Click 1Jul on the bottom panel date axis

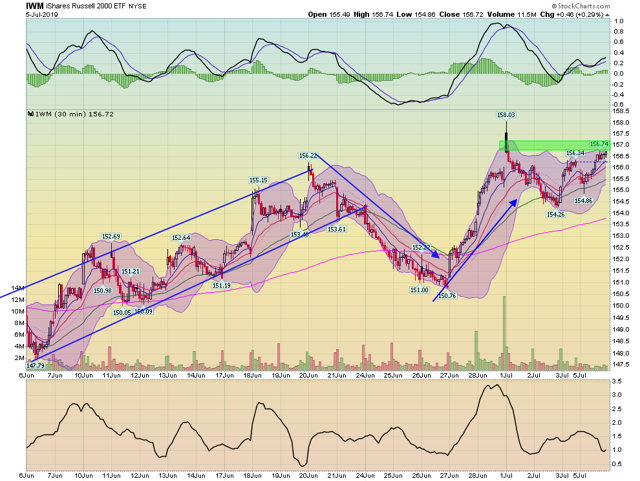coord(506,476)
